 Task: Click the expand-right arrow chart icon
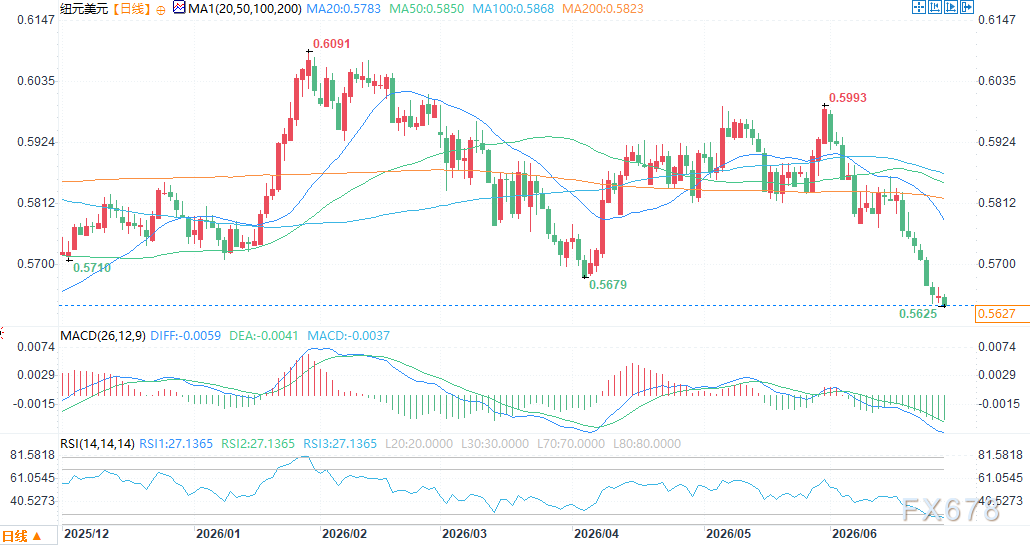[967, 7]
